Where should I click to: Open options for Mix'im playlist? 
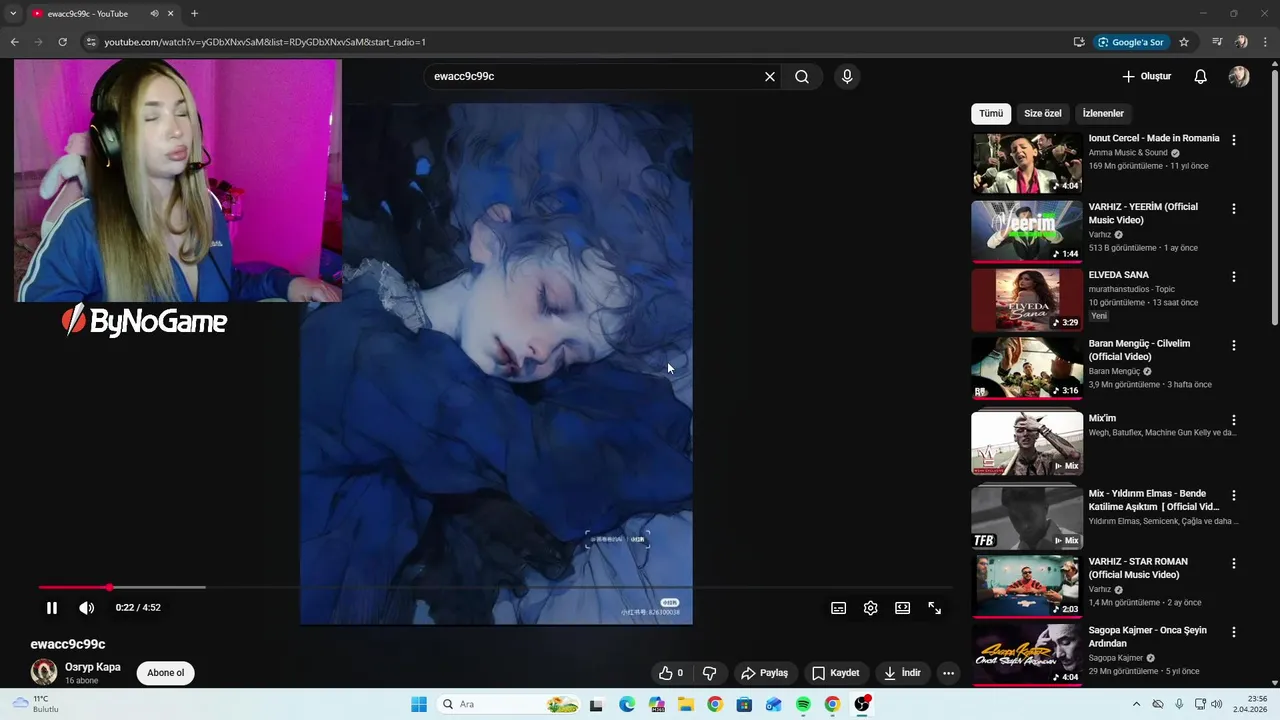(1234, 420)
